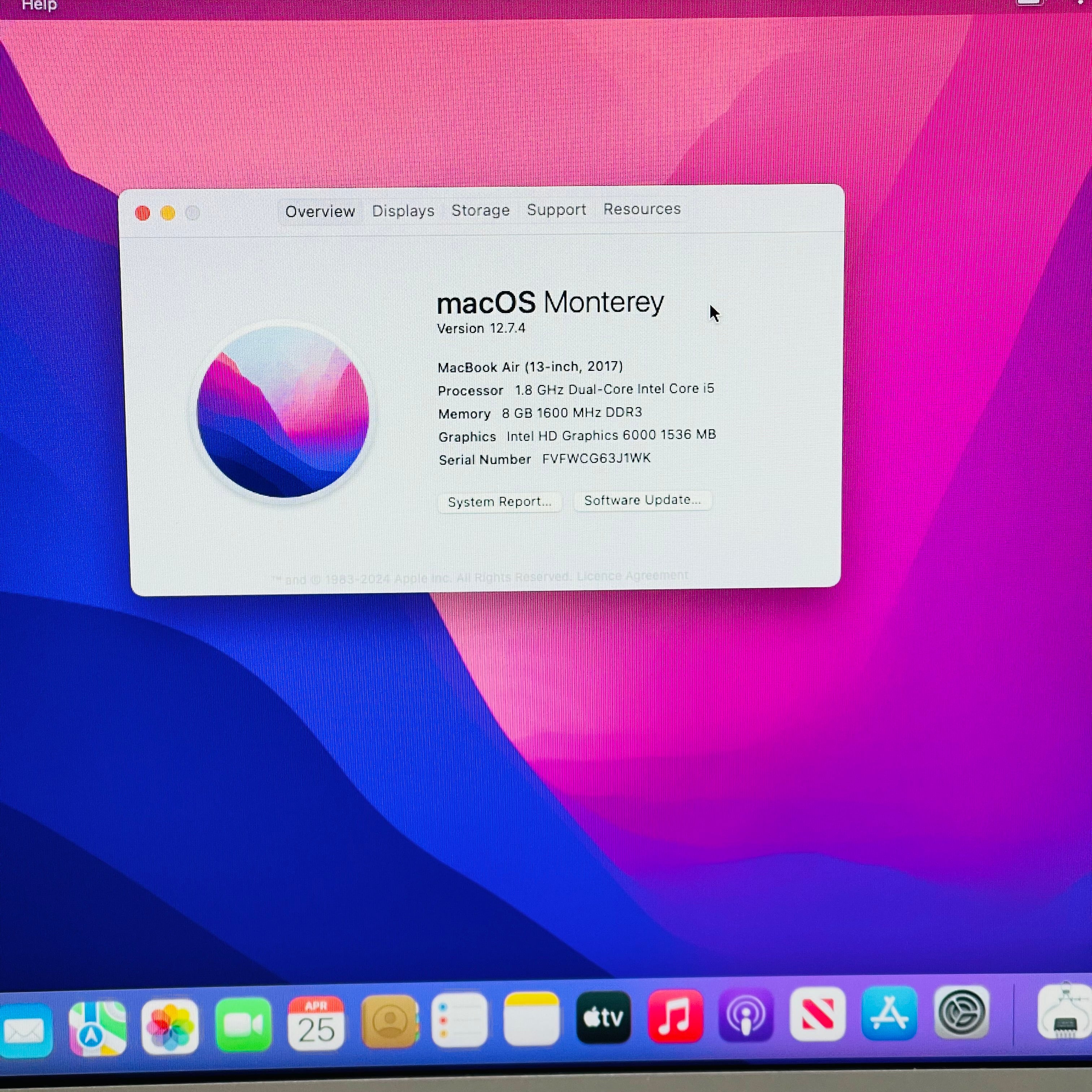Open the Support tab
The image size is (1092, 1092).
coord(556,210)
